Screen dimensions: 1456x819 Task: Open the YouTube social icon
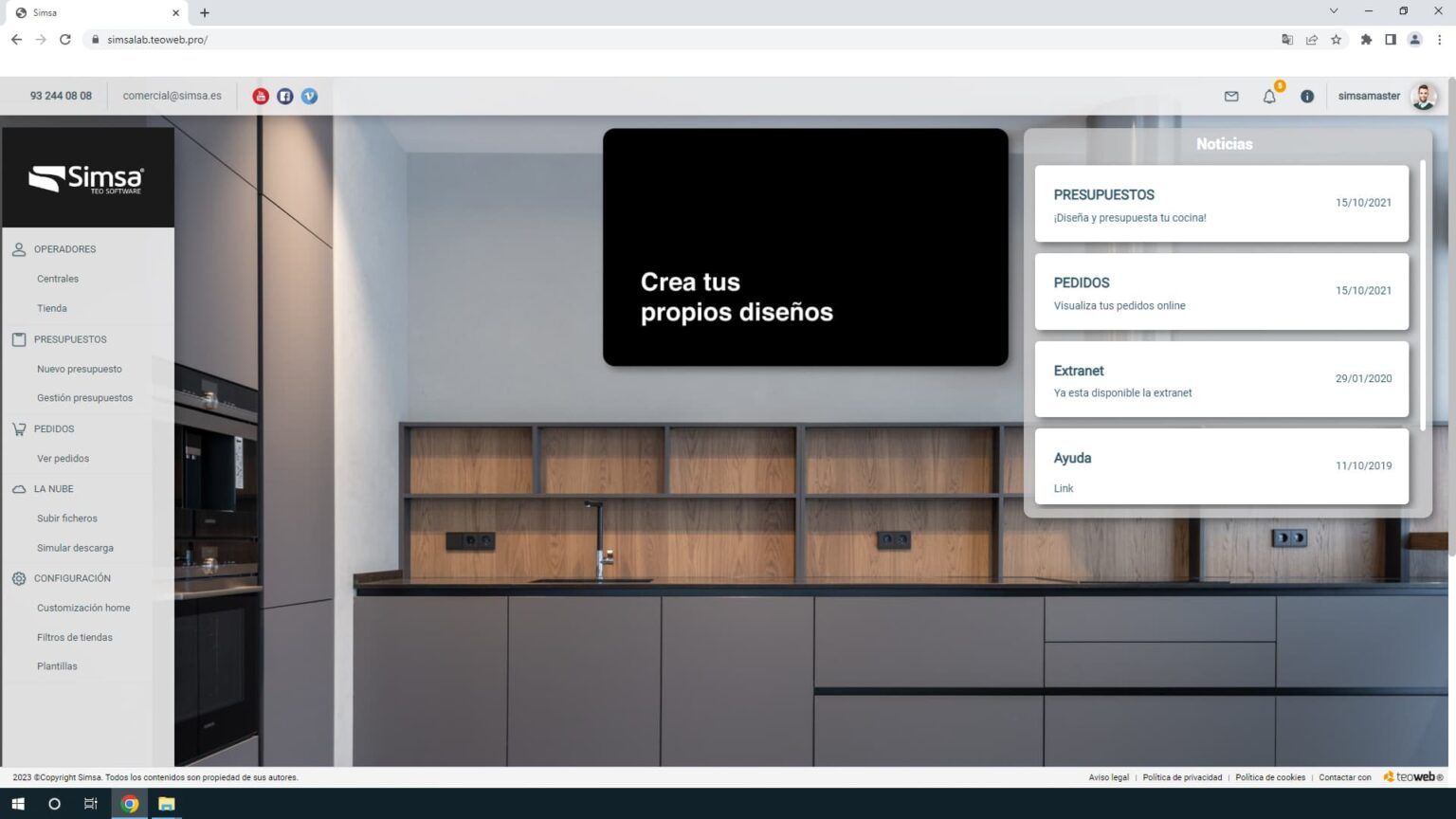click(x=261, y=96)
